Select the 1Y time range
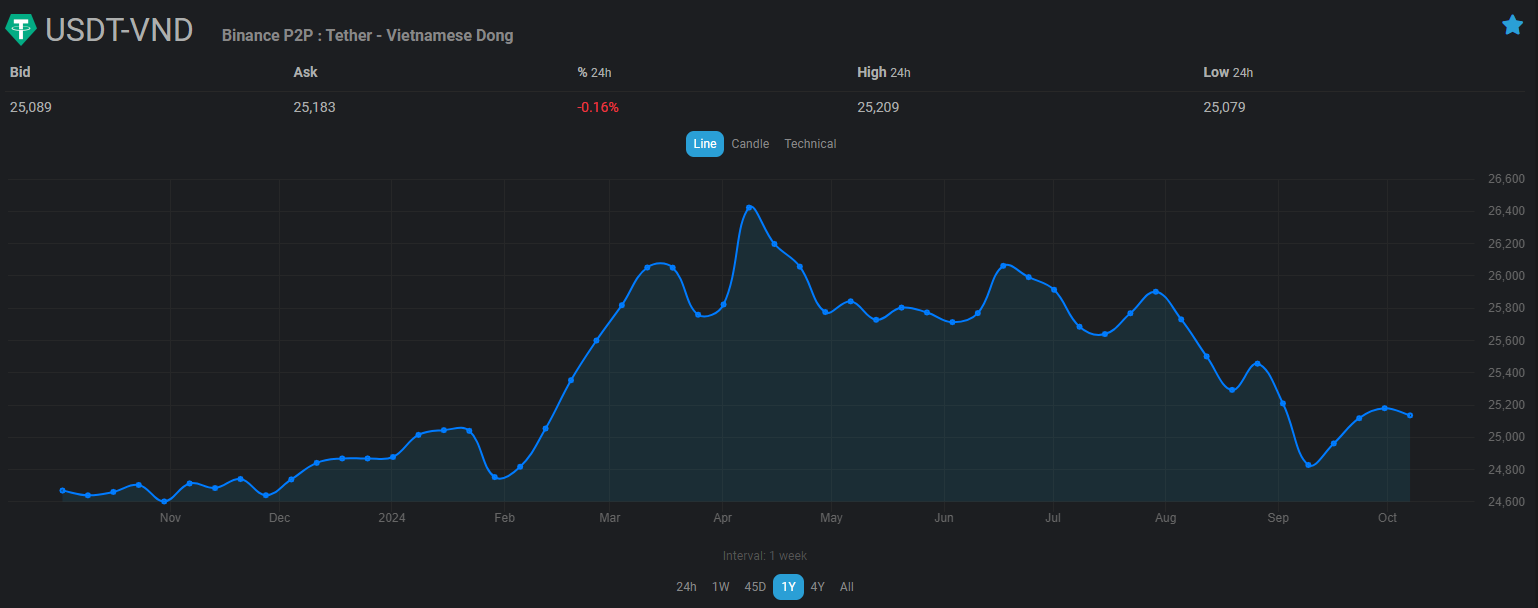Screen dimensions: 1538x608 point(789,587)
